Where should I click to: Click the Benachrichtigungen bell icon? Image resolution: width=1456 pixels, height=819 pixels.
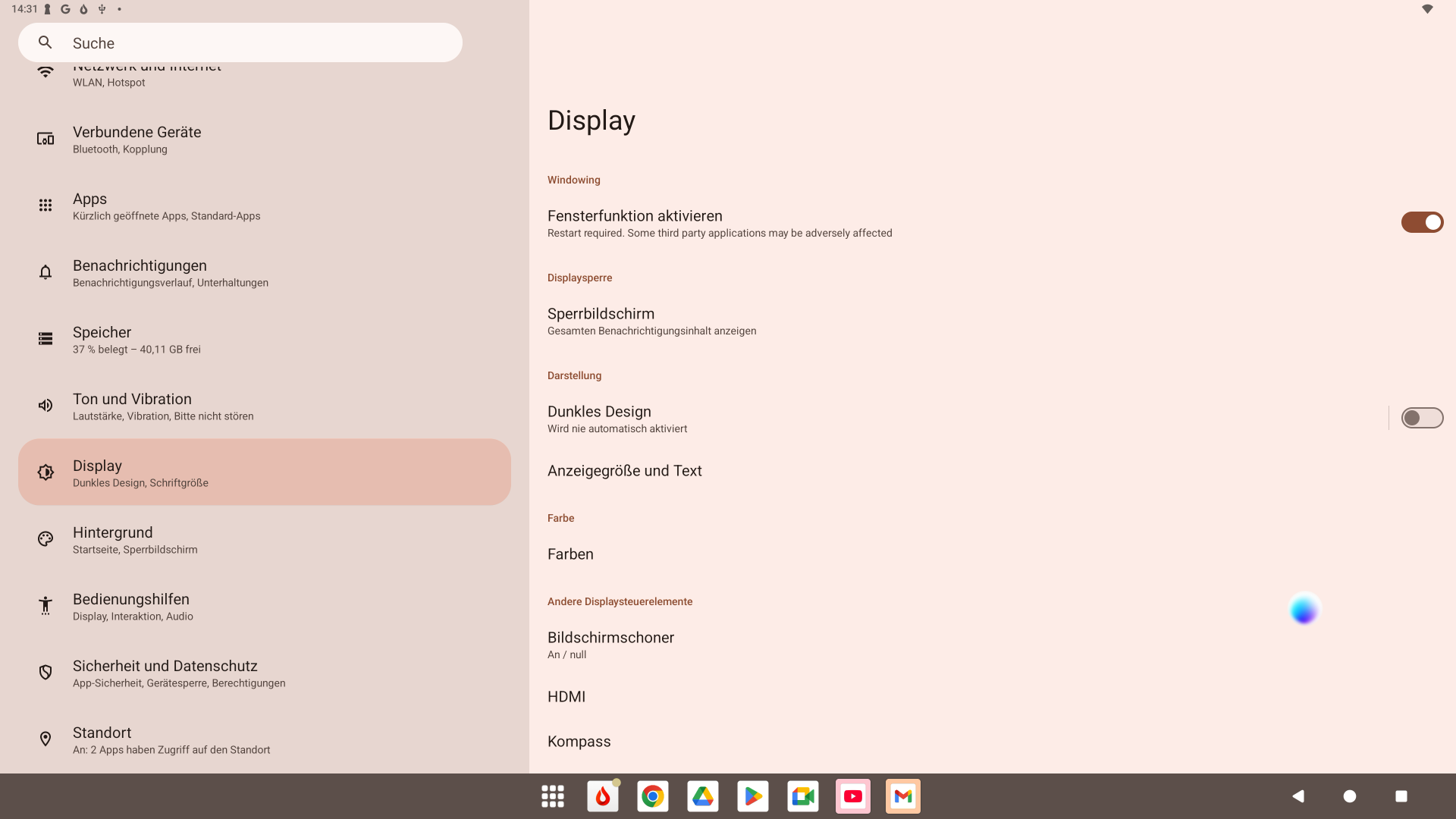(45, 272)
